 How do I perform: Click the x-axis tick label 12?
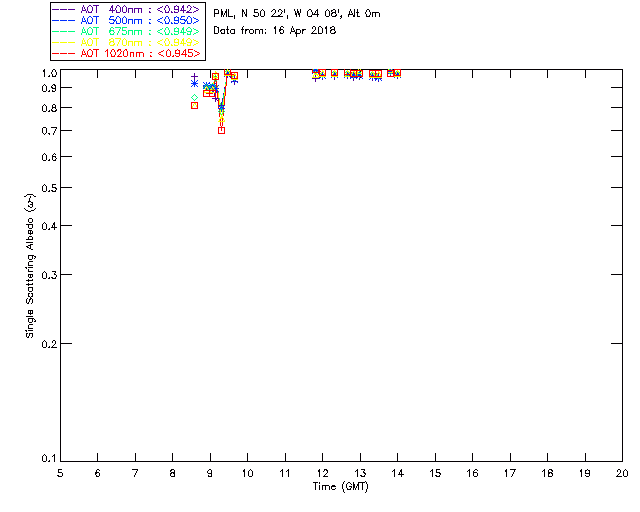322,473
